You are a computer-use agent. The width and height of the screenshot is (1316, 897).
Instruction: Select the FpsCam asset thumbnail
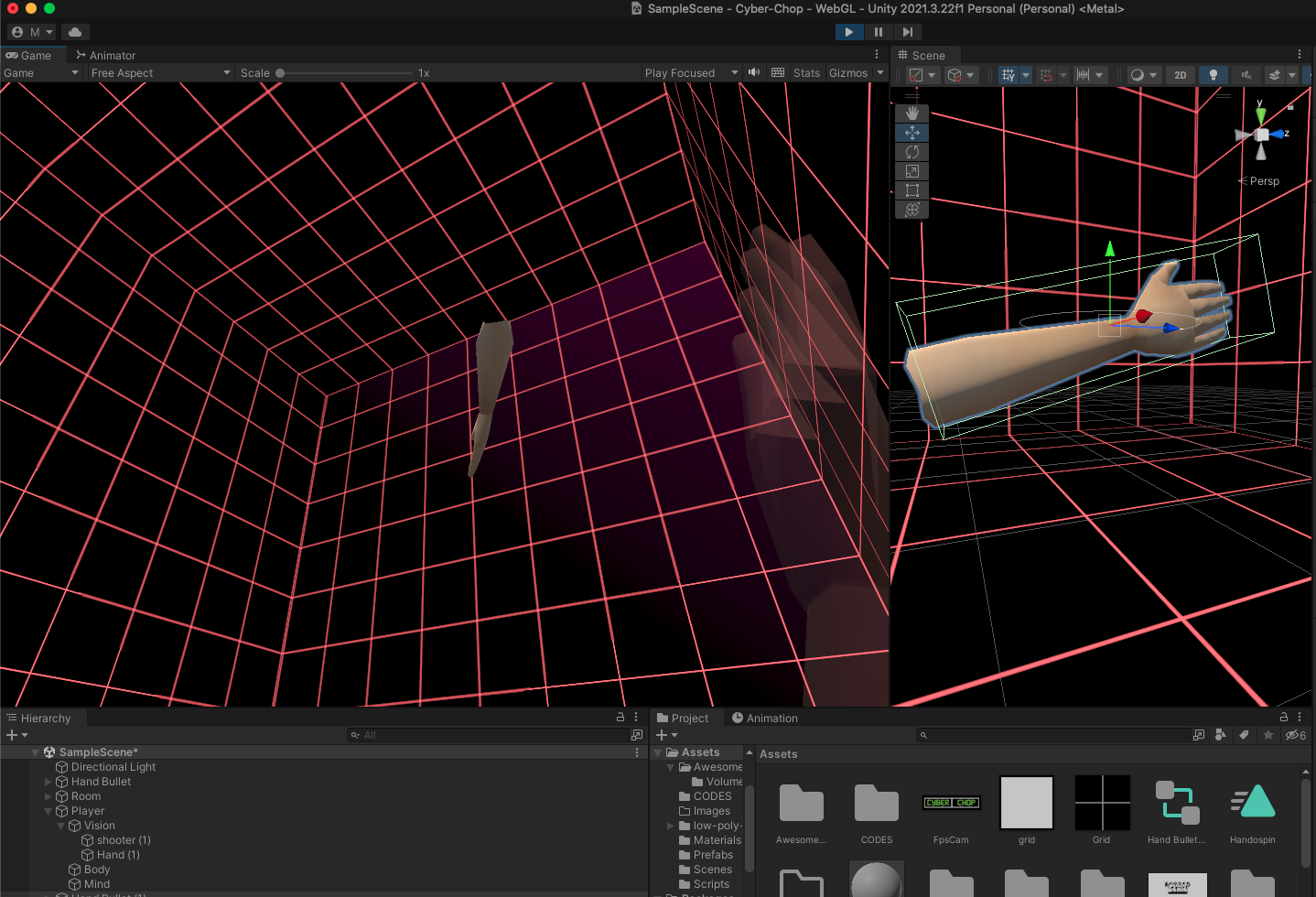(x=951, y=803)
